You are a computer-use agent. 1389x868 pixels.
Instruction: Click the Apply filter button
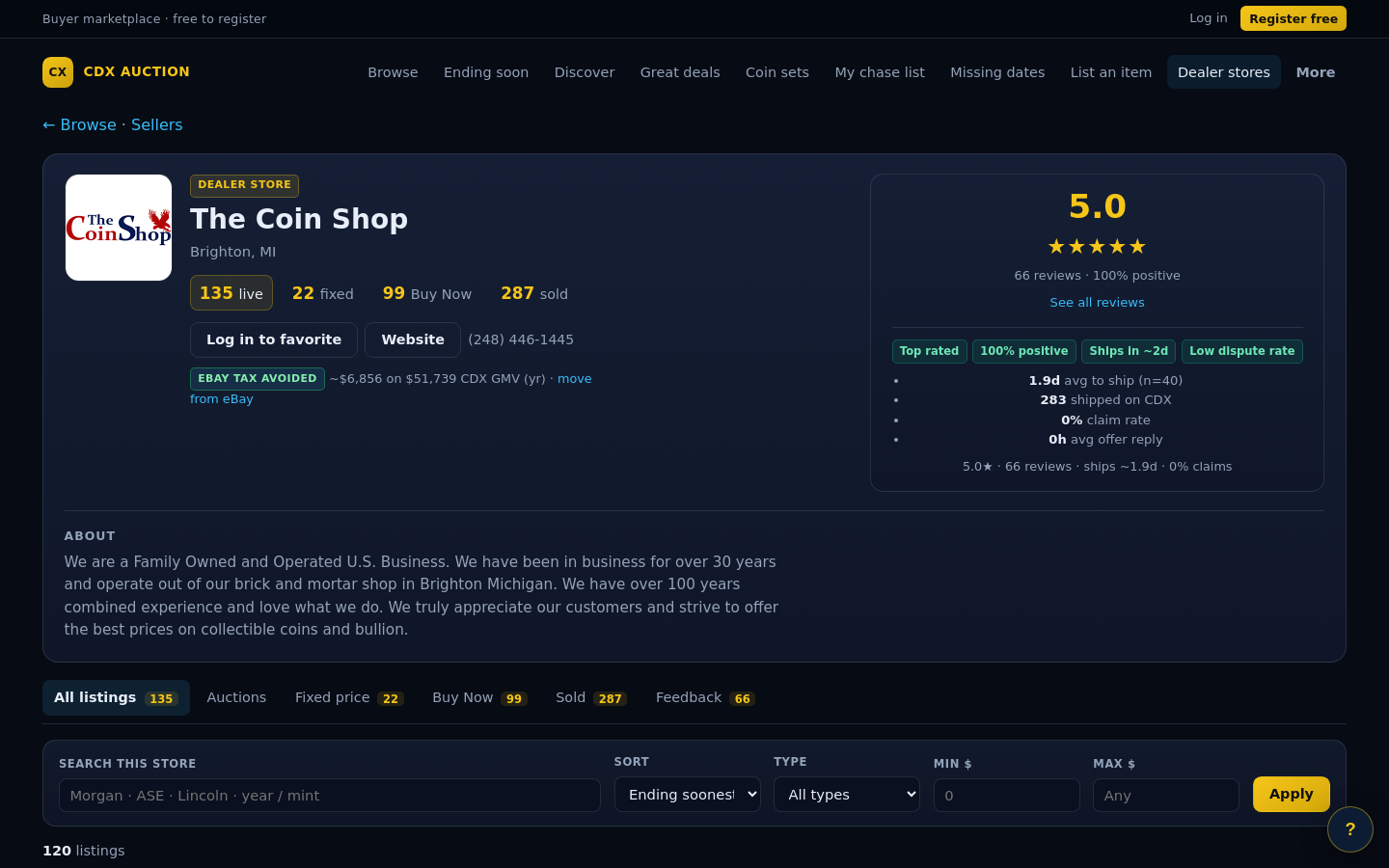tap(1292, 794)
